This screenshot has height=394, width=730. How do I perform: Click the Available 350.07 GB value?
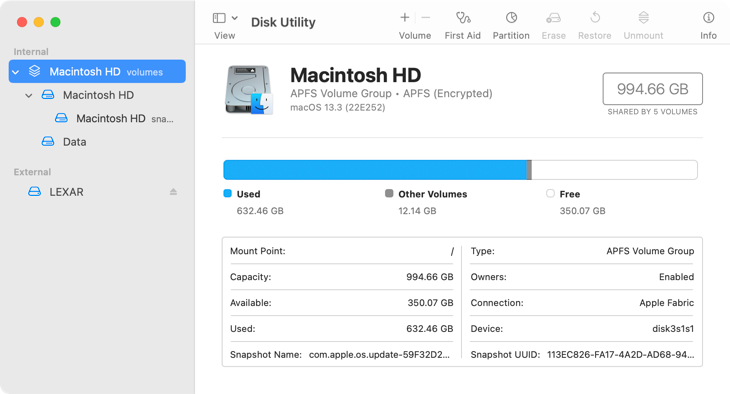431,303
